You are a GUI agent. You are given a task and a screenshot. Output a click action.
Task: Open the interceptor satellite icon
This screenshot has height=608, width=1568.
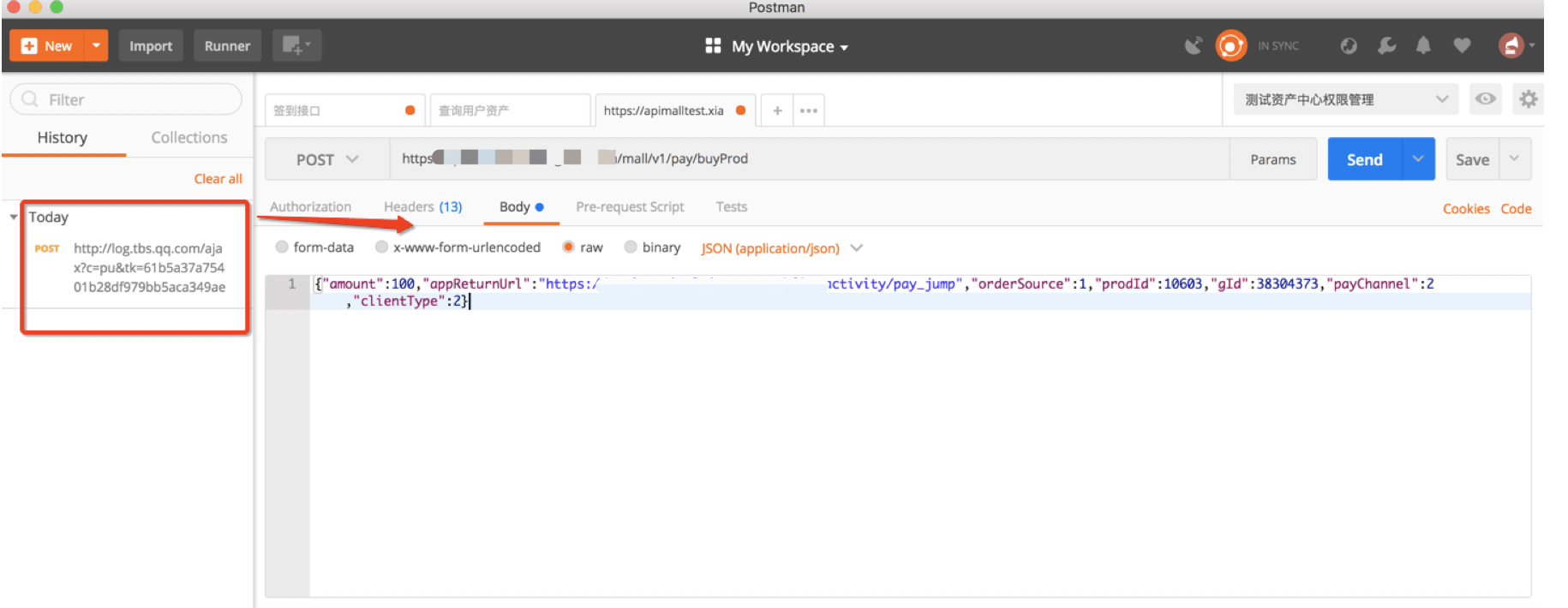tap(1193, 45)
